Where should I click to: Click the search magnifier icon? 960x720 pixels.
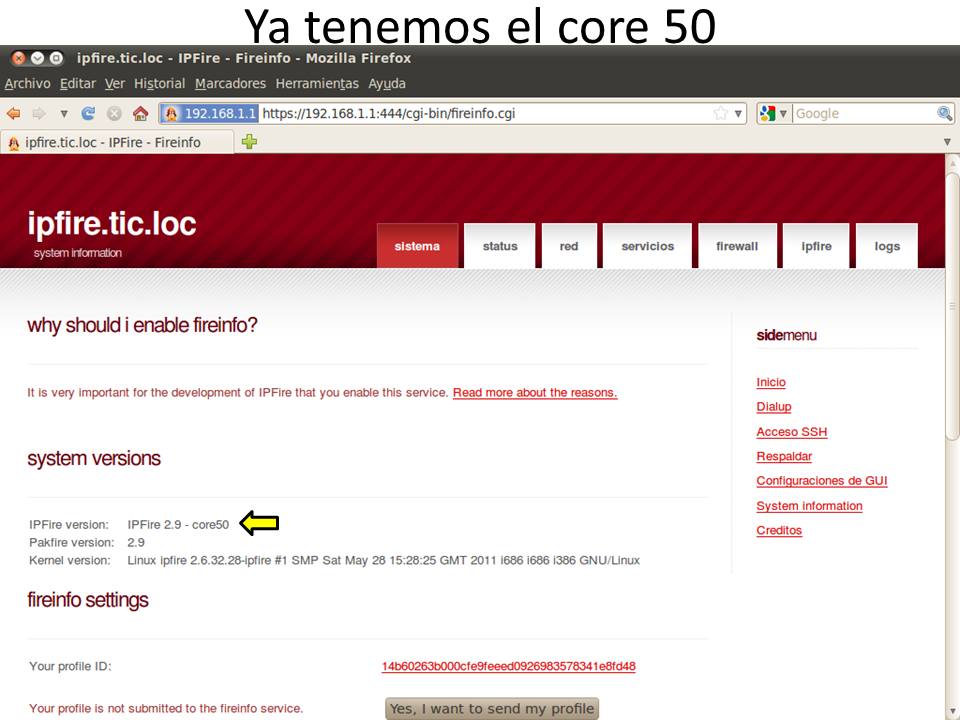pos(944,114)
